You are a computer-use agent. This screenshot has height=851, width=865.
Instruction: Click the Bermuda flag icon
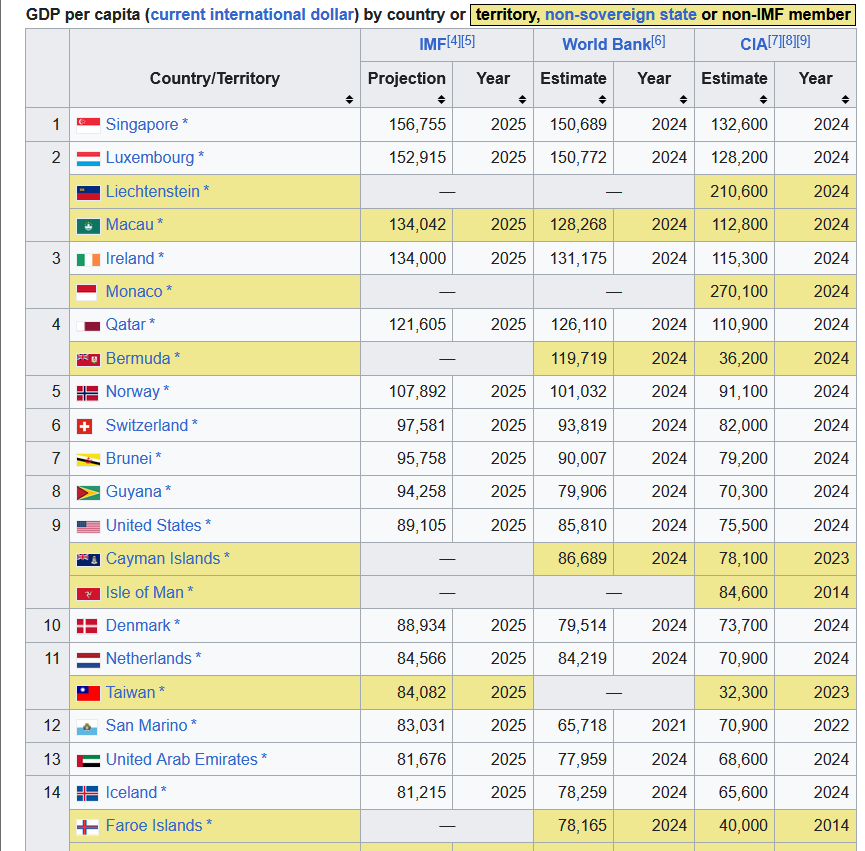[88, 360]
